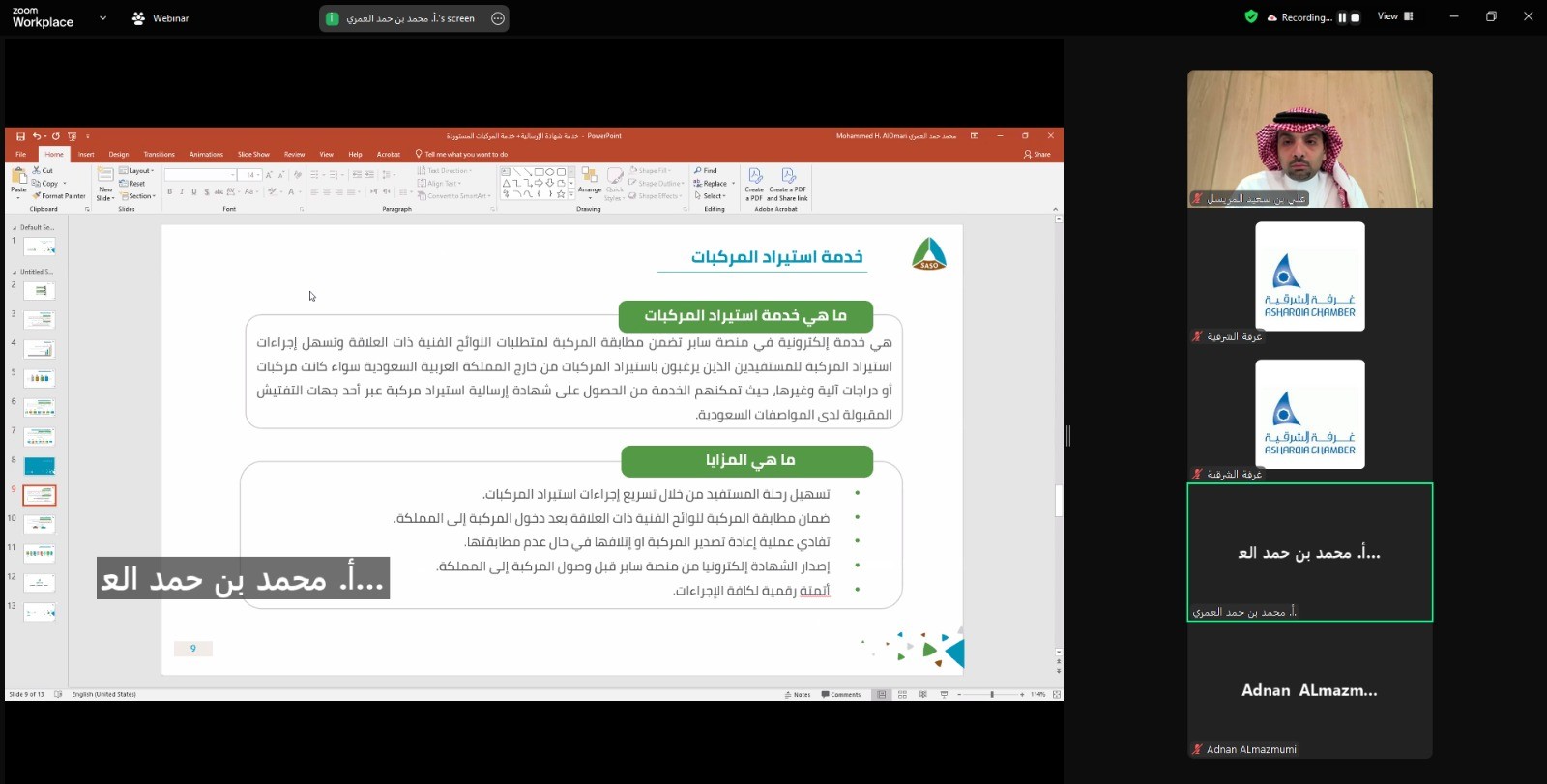Open the Layout dropdown in Slides group
The width and height of the screenshot is (1547, 784).
(x=138, y=171)
